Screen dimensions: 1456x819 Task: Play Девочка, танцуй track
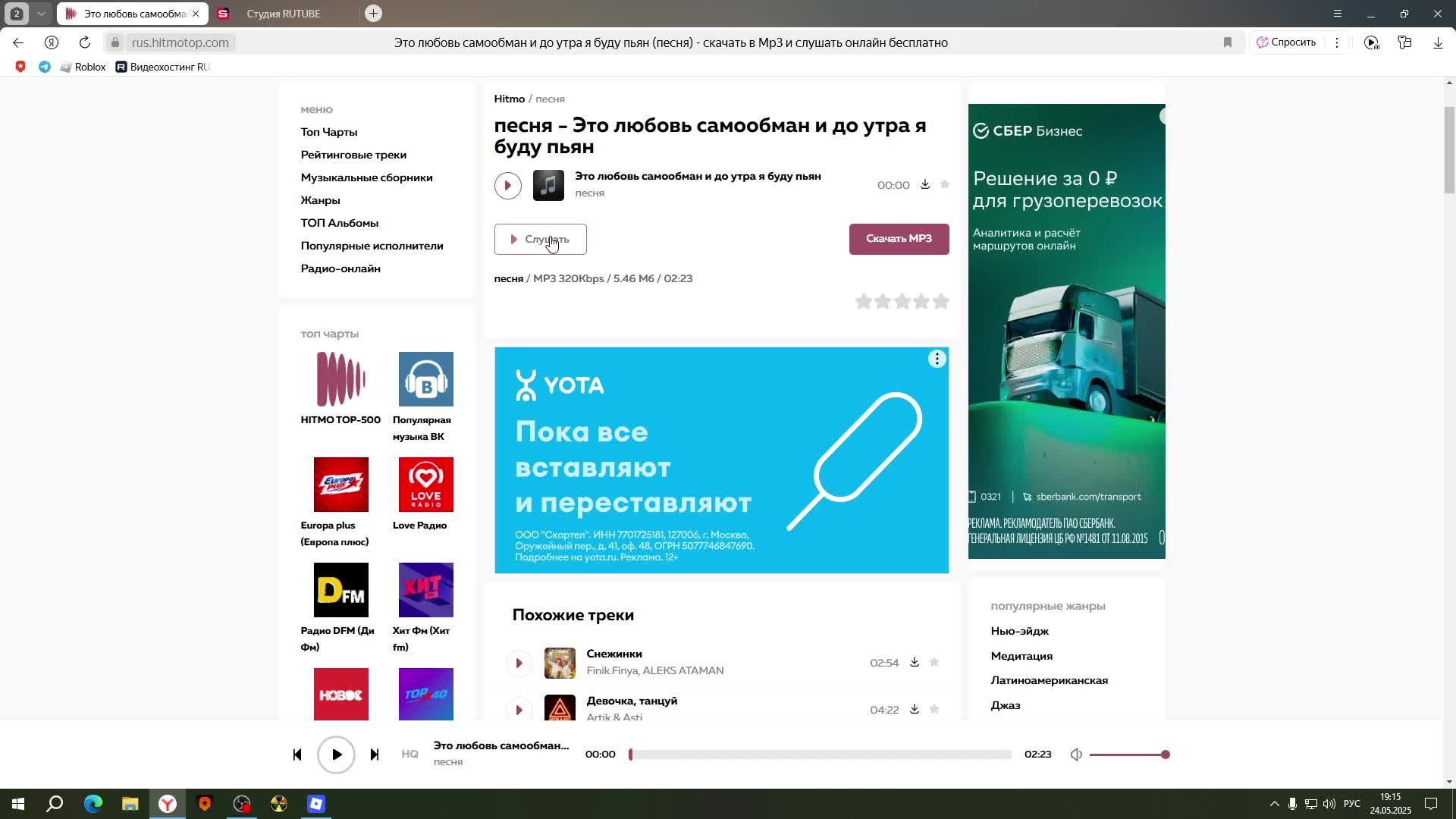[519, 710]
